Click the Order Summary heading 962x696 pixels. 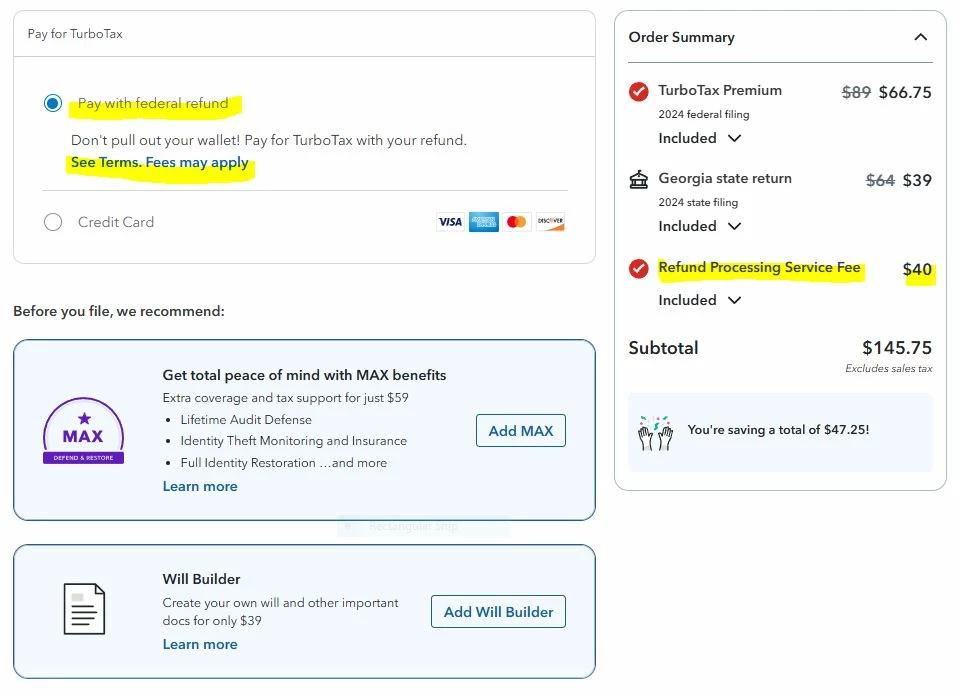point(681,37)
